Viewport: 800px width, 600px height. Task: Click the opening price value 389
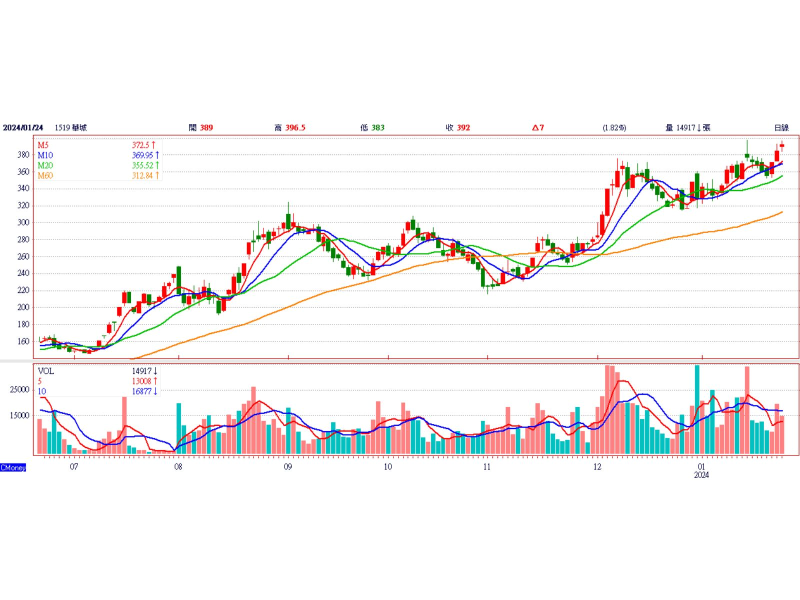pyautogui.click(x=204, y=128)
